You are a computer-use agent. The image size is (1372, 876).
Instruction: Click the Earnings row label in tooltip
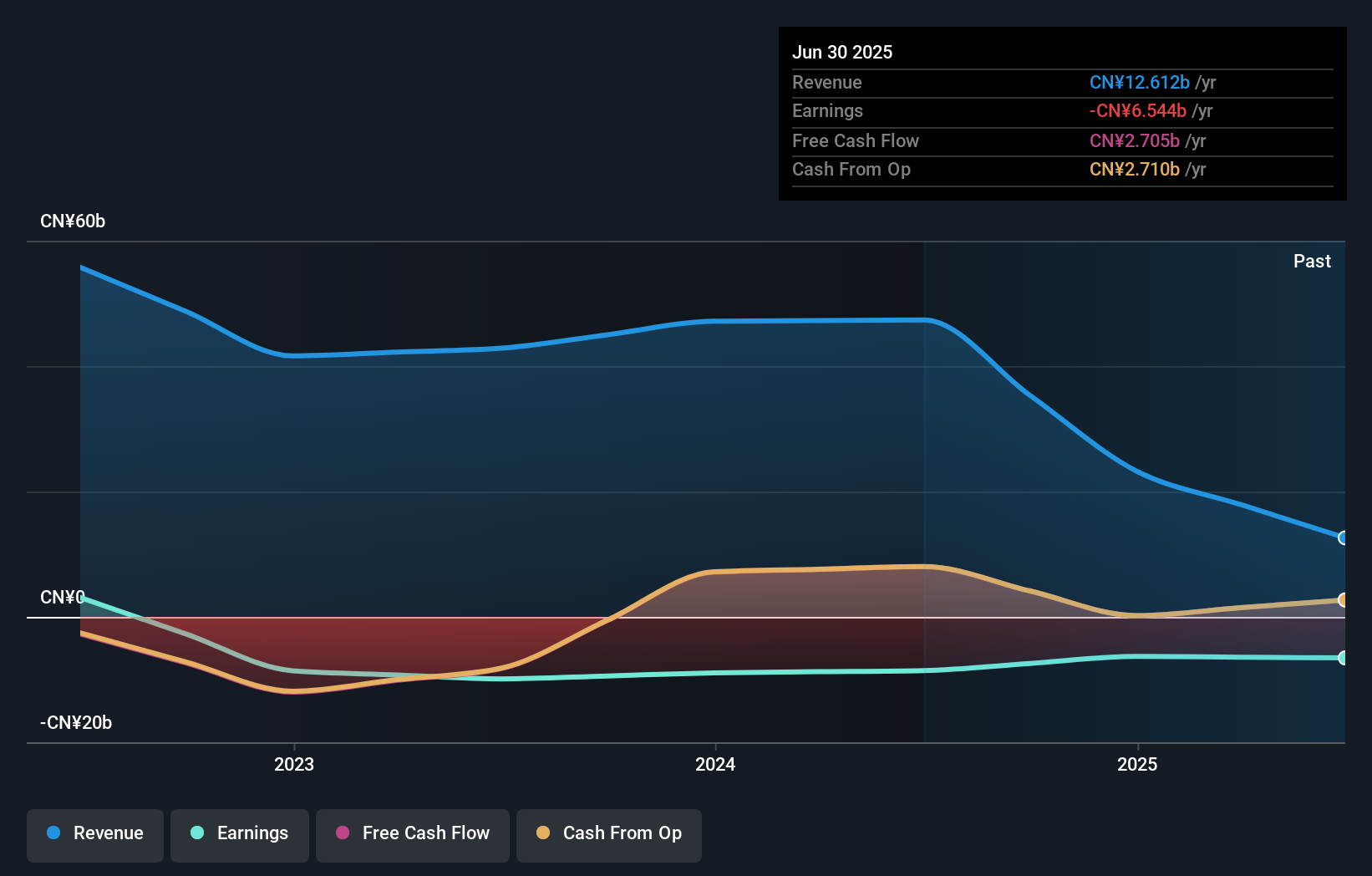click(x=828, y=111)
